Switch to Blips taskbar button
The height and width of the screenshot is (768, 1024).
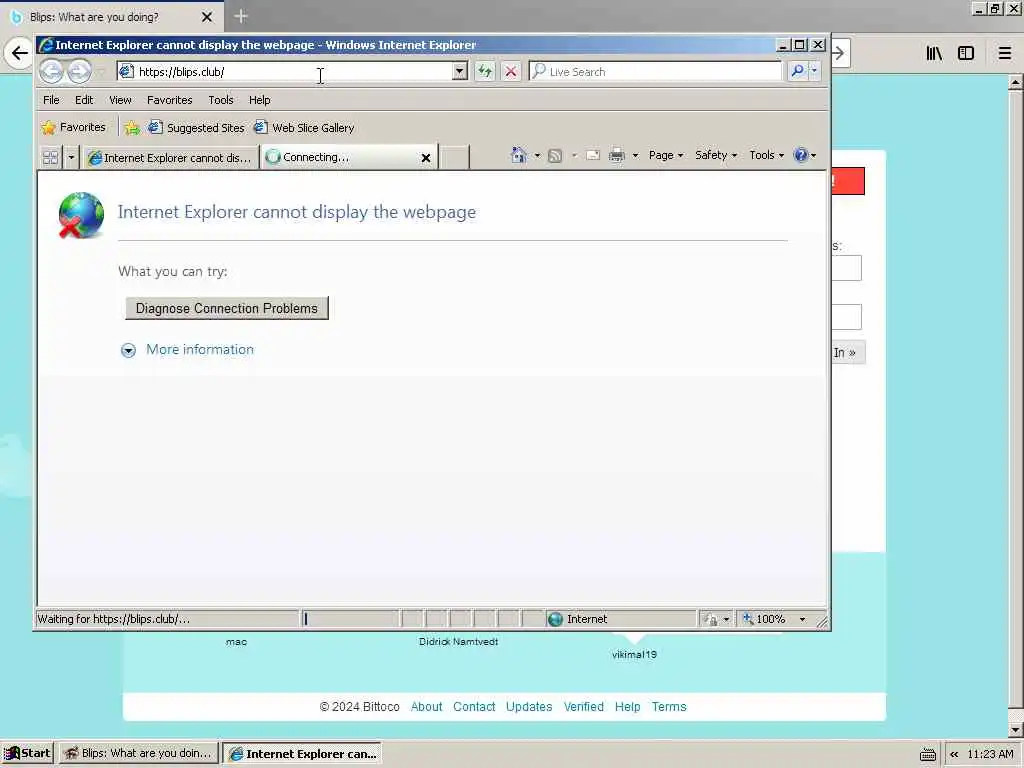click(138, 753)
